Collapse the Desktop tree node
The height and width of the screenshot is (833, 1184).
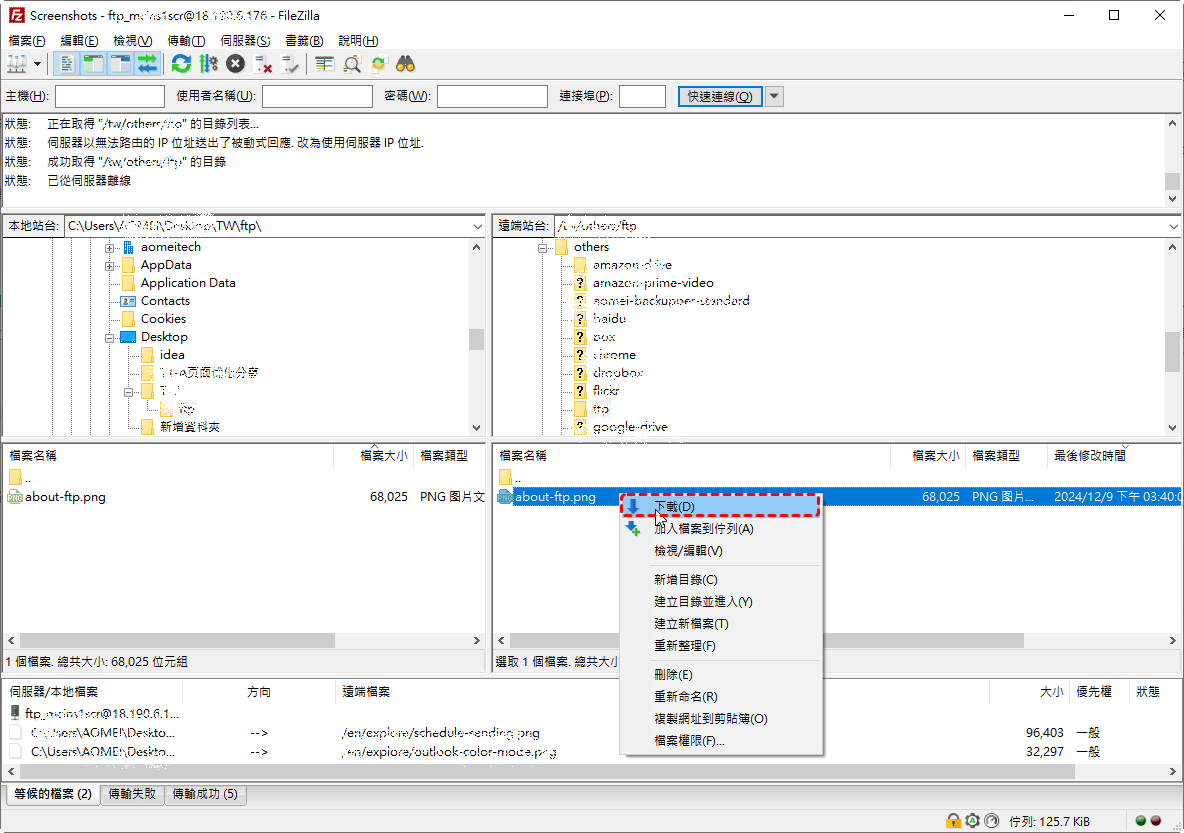click(x=109, y=338)
